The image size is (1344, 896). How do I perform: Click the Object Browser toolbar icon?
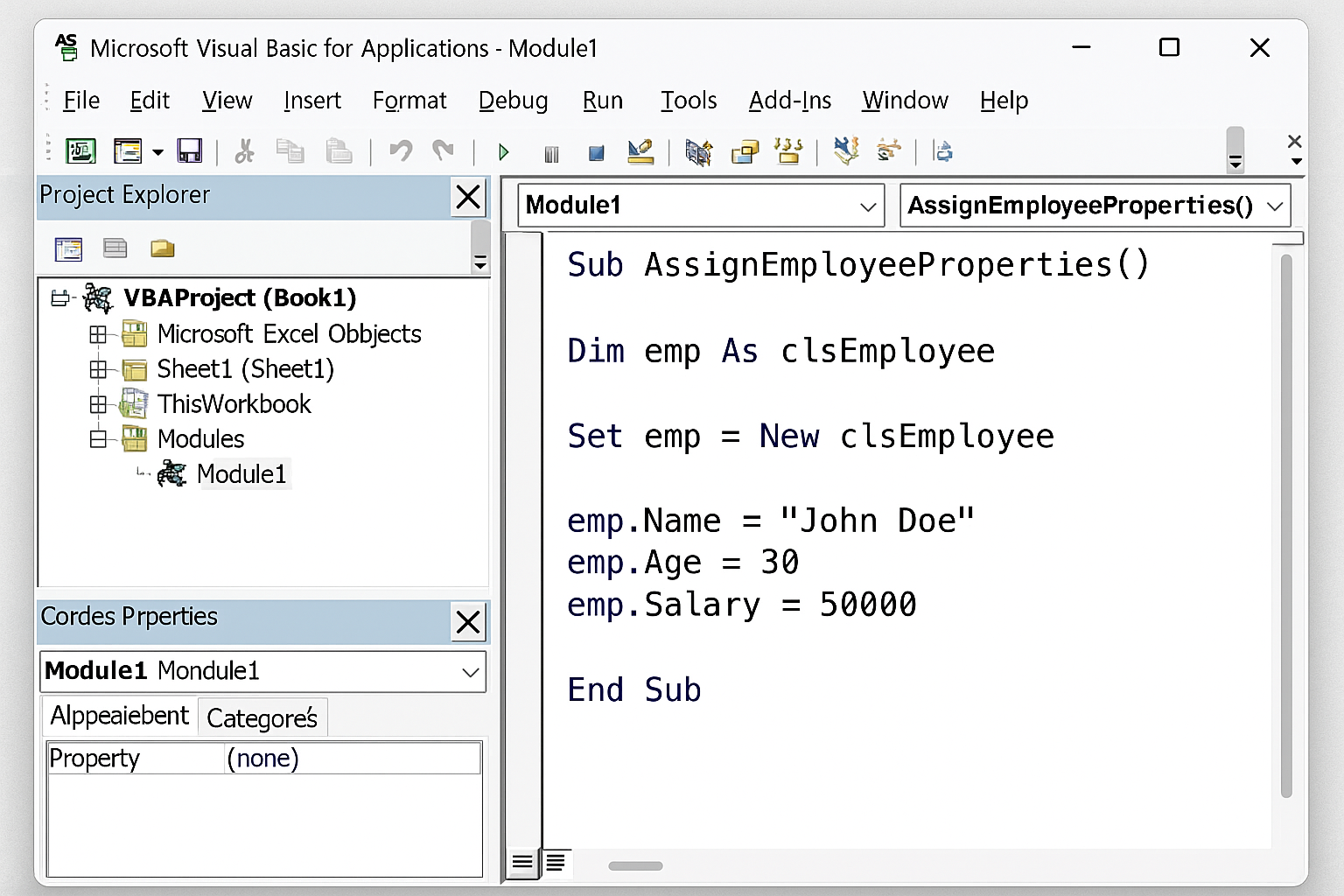coord(788,151)
